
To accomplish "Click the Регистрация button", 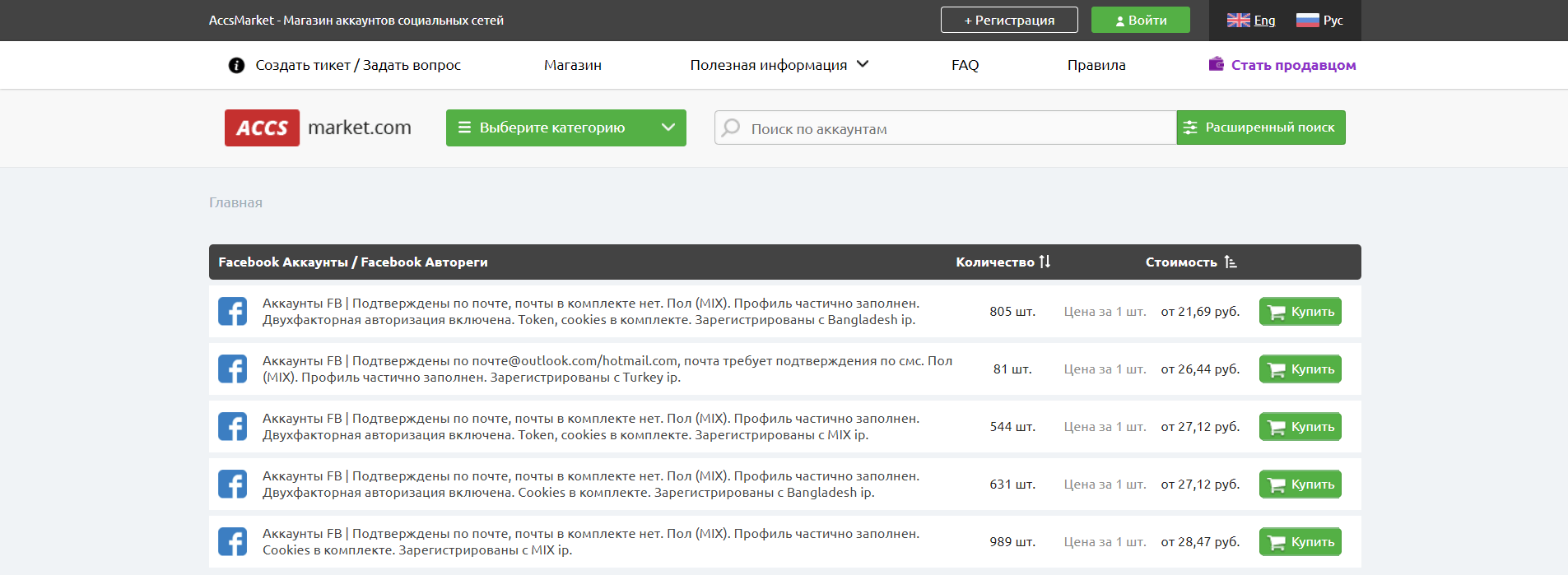I will 1009,20.
